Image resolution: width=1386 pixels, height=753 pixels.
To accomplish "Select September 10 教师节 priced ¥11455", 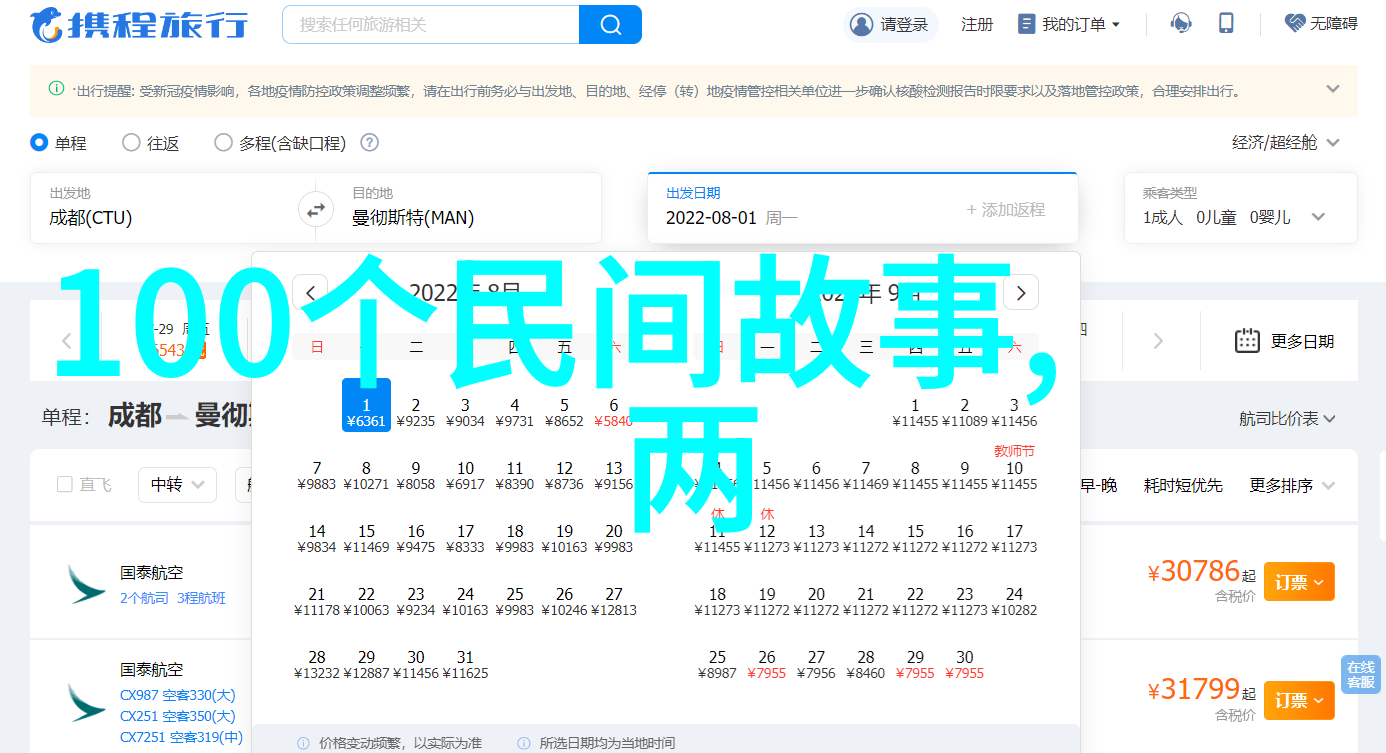I will (1014, 469).
